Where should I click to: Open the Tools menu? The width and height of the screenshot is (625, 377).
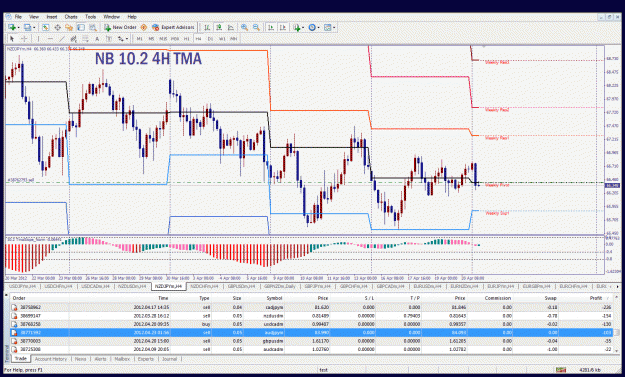pyautogui.click(x=90, y=17)
